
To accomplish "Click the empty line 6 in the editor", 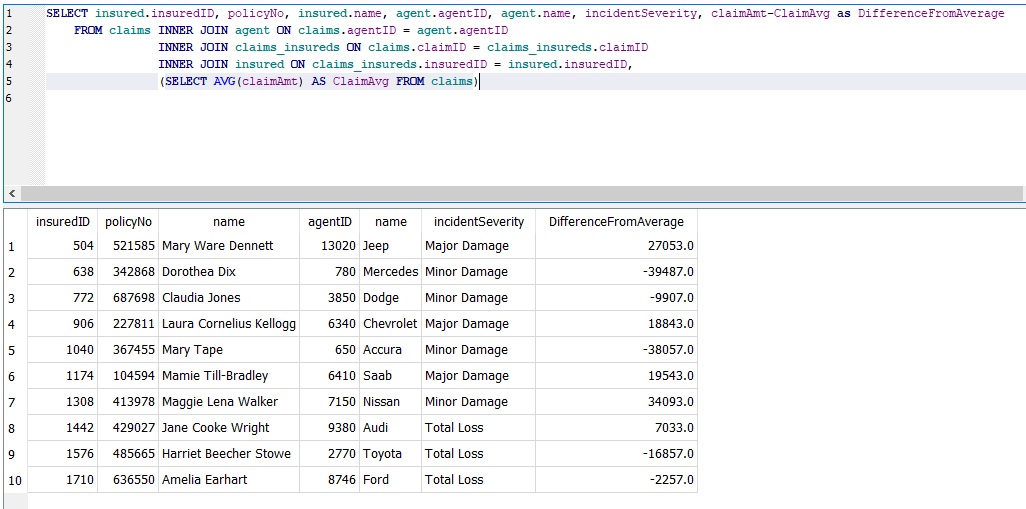I will coord(535,98).
